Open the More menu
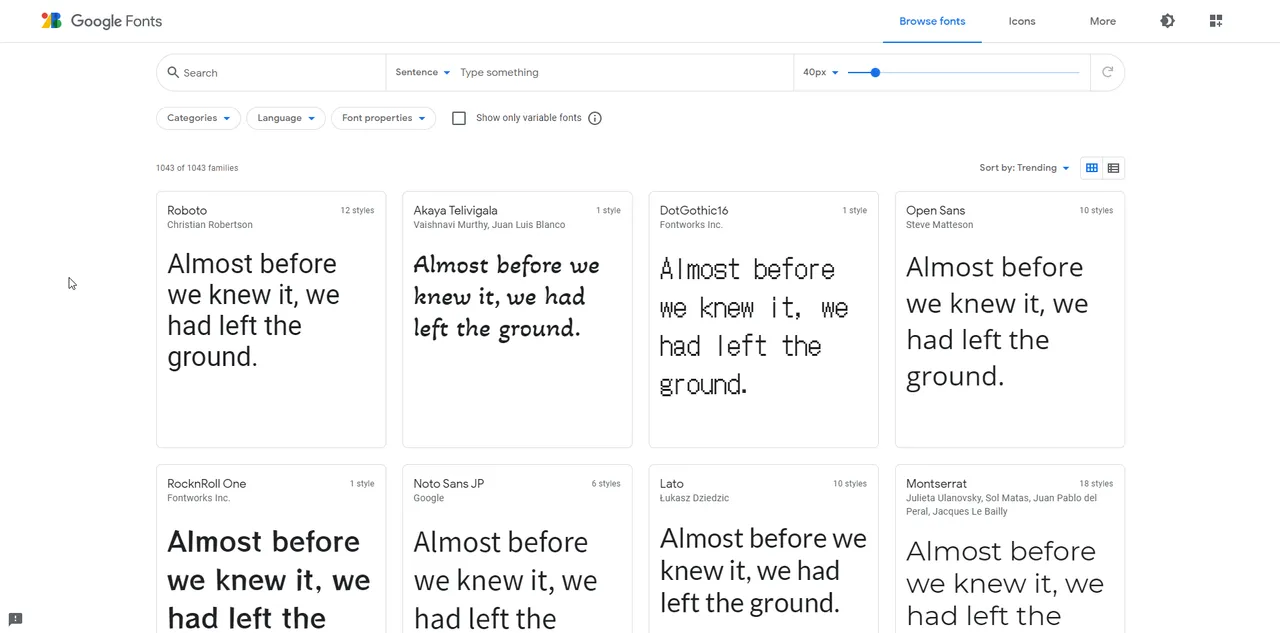Screen dimensions: 1280x633 coord(1103,21)
